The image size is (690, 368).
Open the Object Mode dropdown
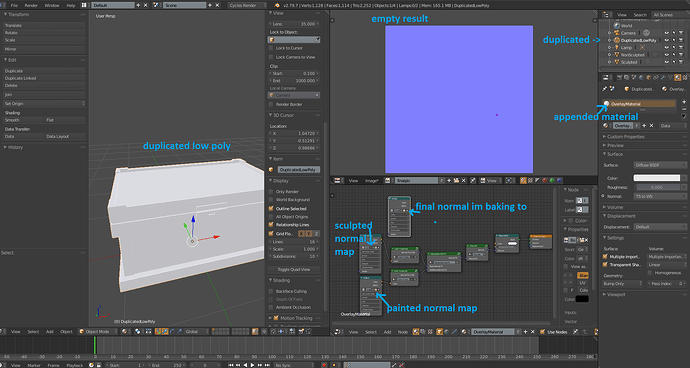tap(98, 331)
